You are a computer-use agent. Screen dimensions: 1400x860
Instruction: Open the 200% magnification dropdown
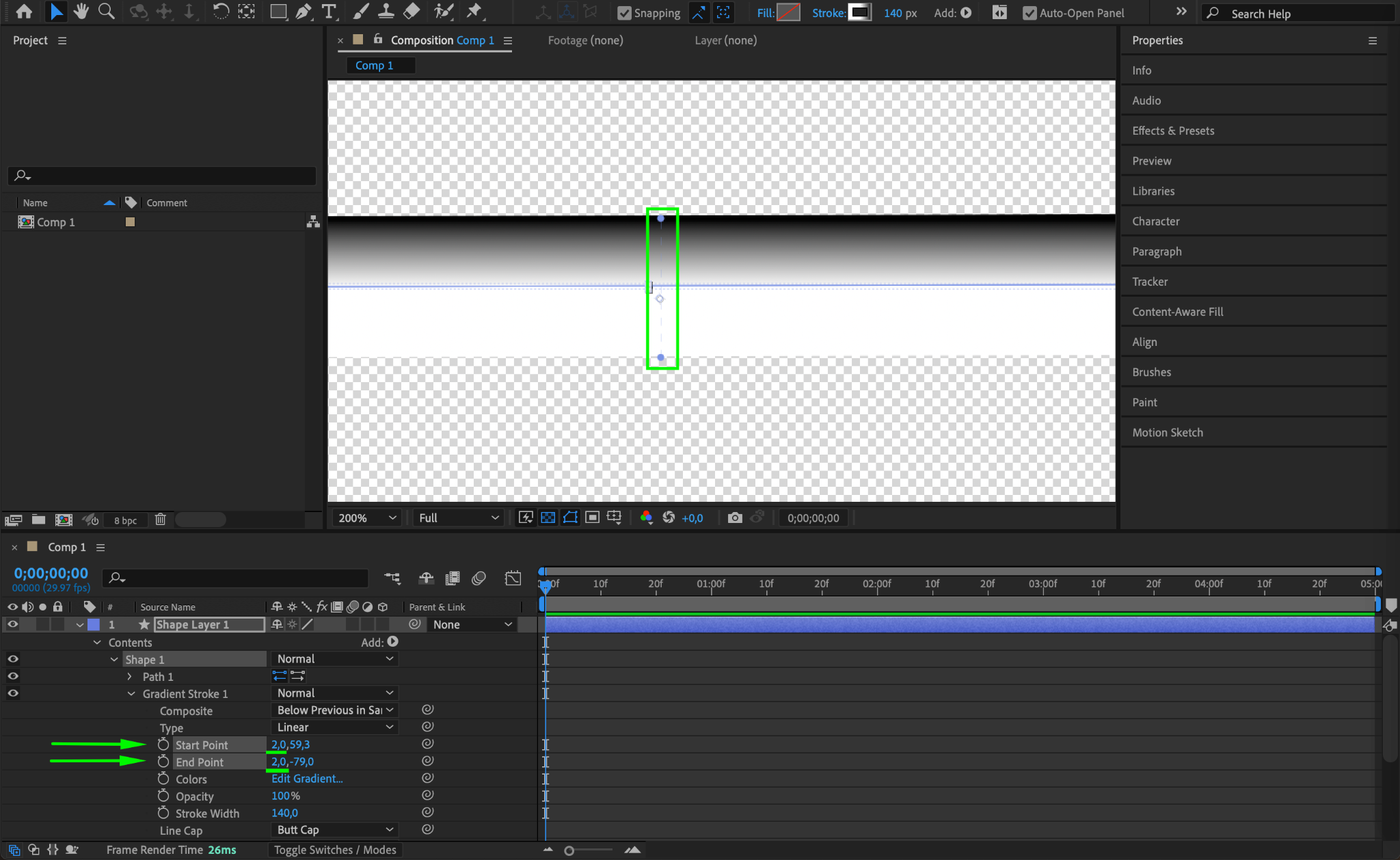(366, 518)
